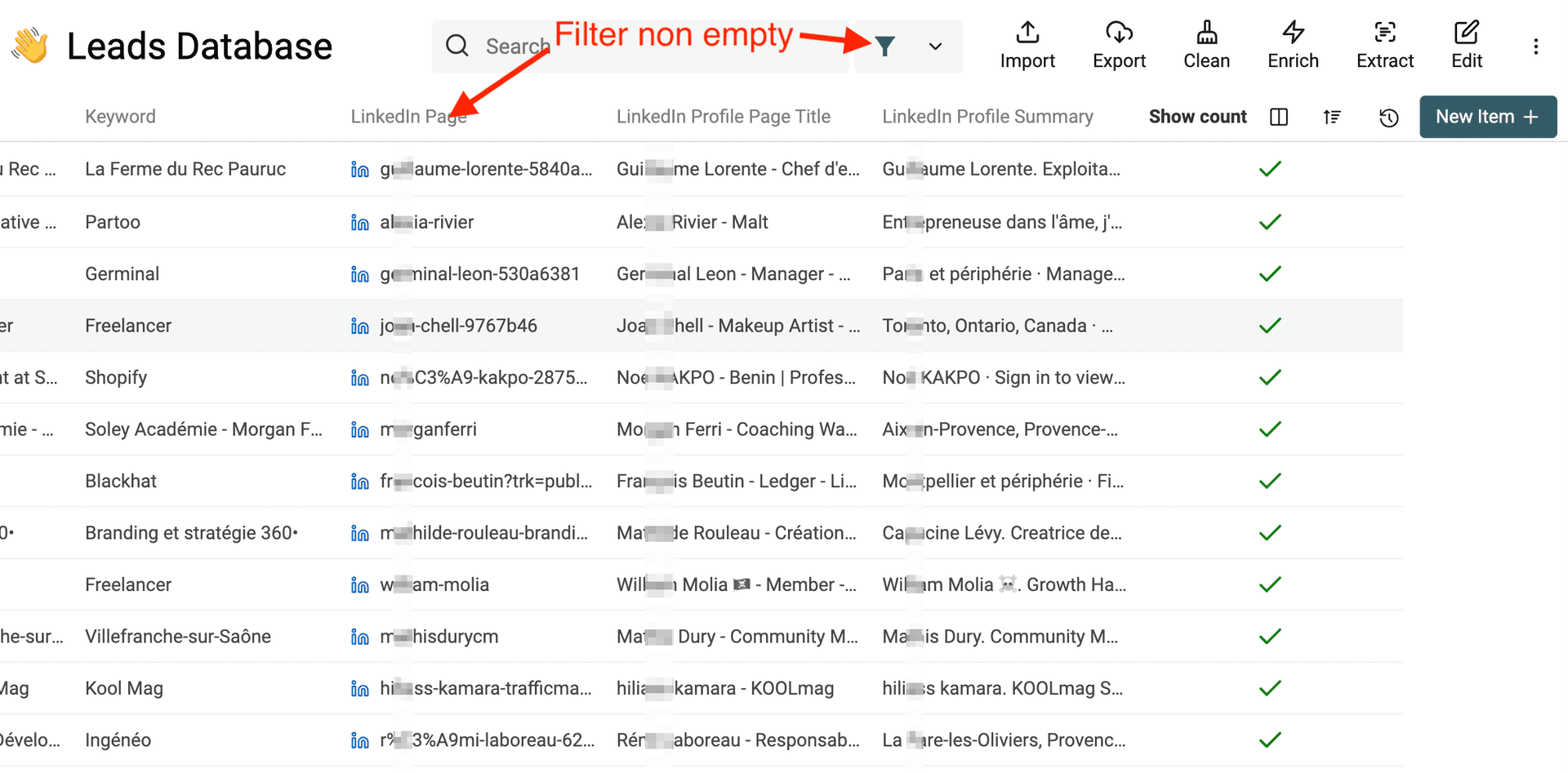Screen dimensions: 1568x773
Task: Open the Extract tool
Action: (1384, 46)
